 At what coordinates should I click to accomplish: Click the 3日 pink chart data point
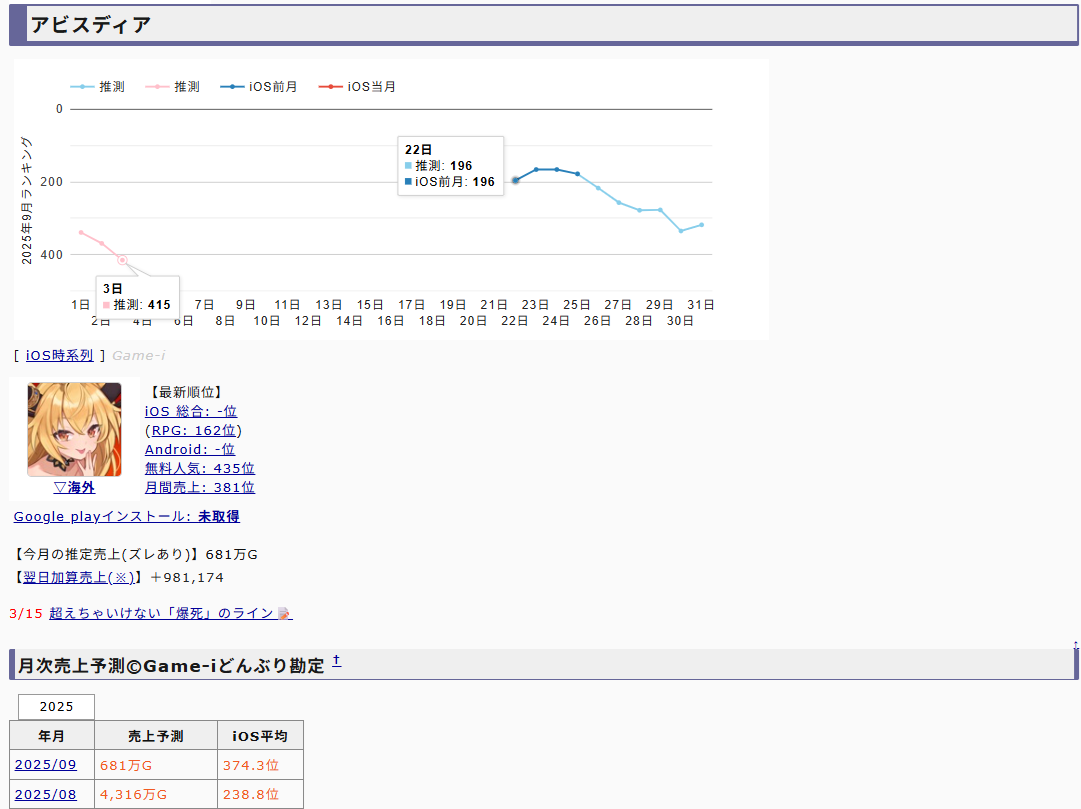pyautogui.click(x=122, y=260)
